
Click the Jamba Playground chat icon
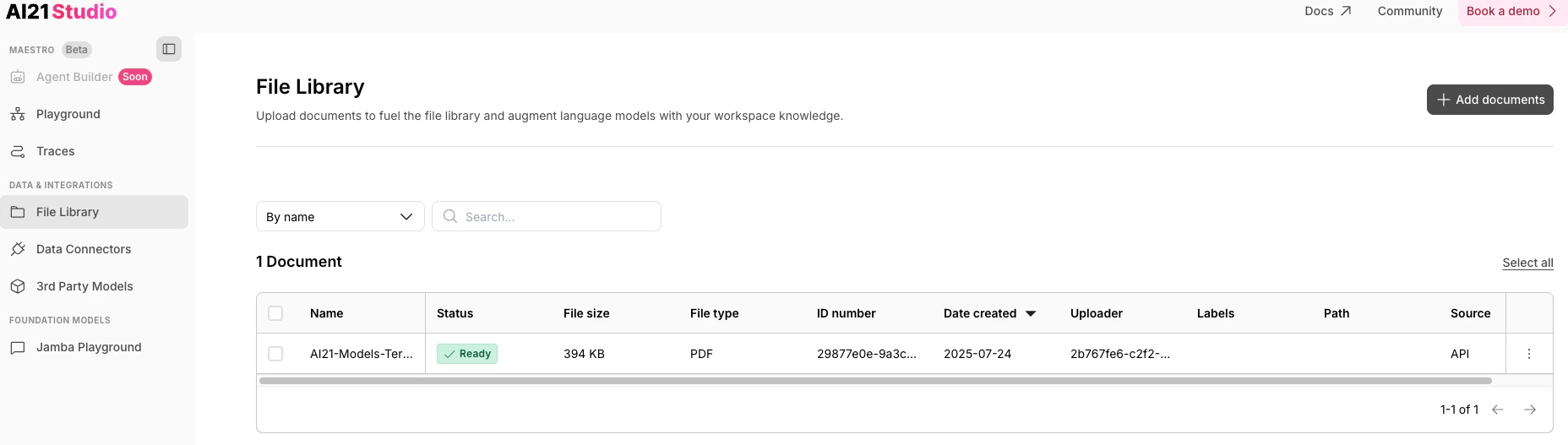point(18,347)
